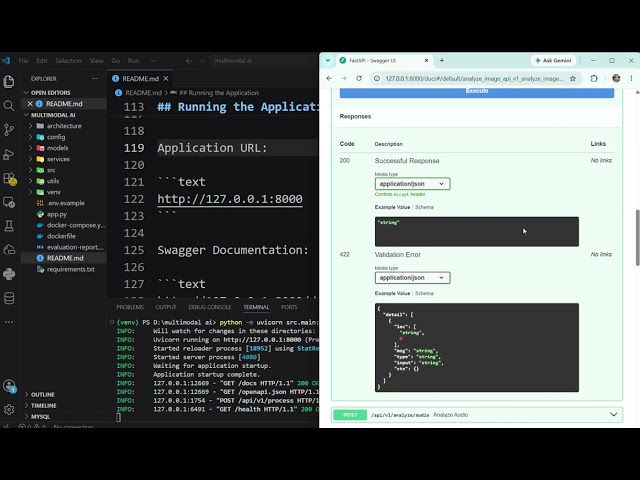Viewport: 640px width, 480px height.
Task: Expand the services folder
Action: point(58,159)
